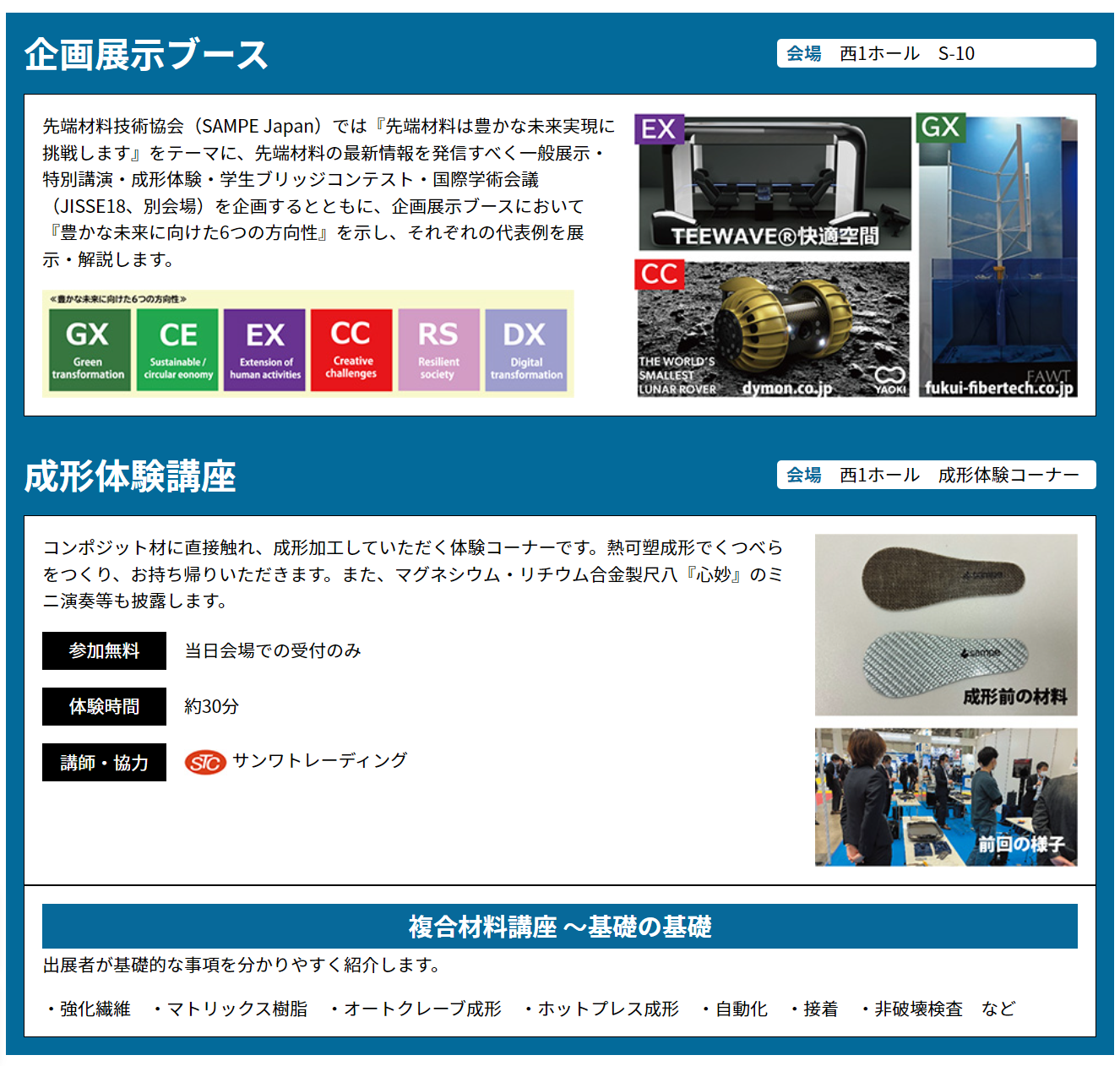Click the 講師・協力 black label
Viewport: 1120px width, 1066px height.
click(x=104, y=762)
